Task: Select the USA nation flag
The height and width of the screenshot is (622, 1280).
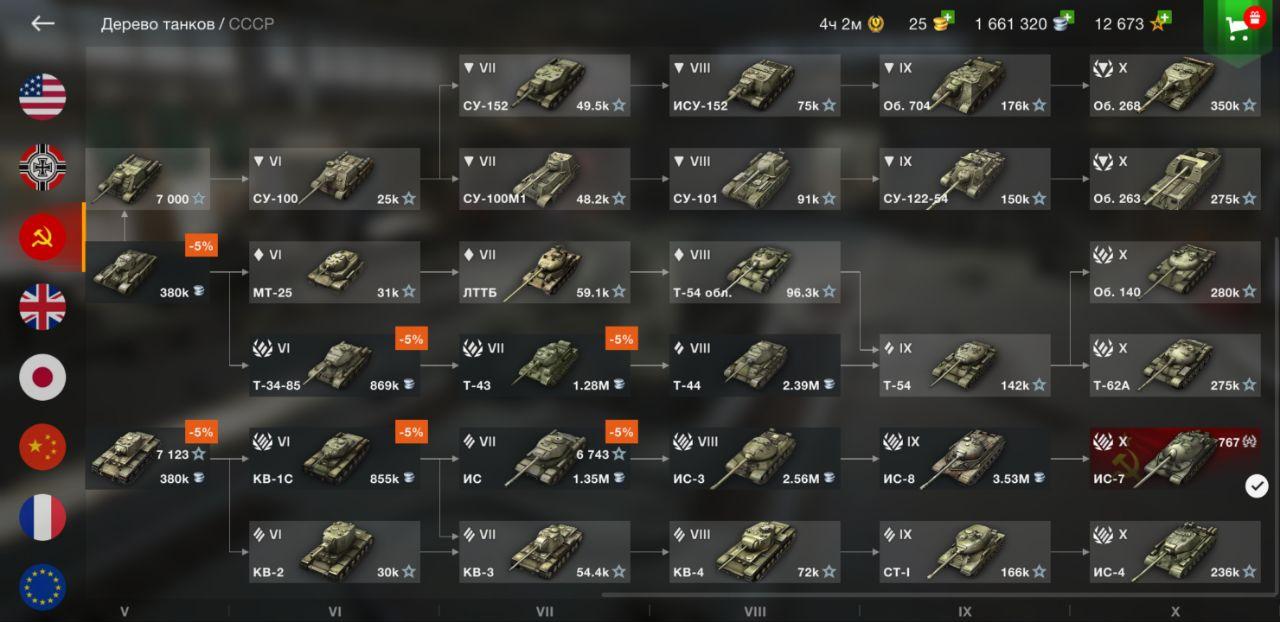Action: tap(43, 97)
